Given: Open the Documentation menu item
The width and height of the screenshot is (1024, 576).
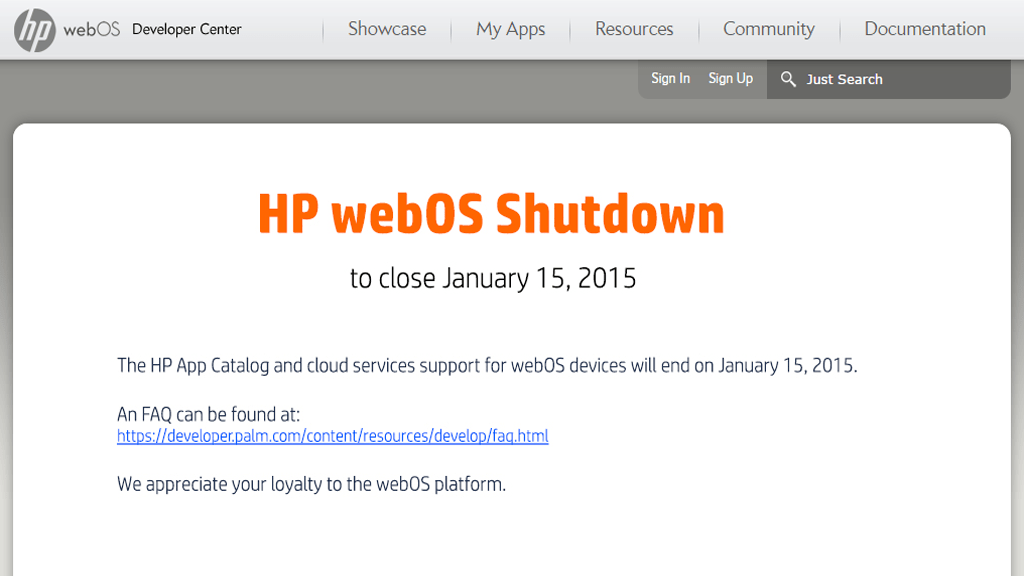Looking at the screenshot, I should [x=925, y=29].
